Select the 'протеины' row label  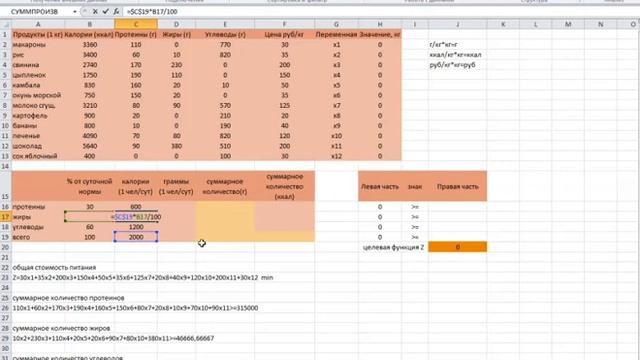coord(38,207)
